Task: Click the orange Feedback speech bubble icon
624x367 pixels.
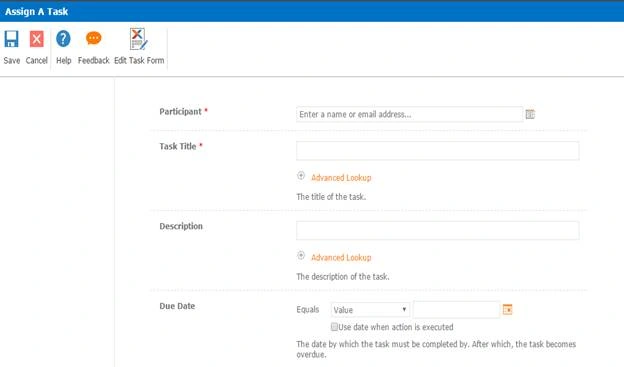Action: coord(94,38)
